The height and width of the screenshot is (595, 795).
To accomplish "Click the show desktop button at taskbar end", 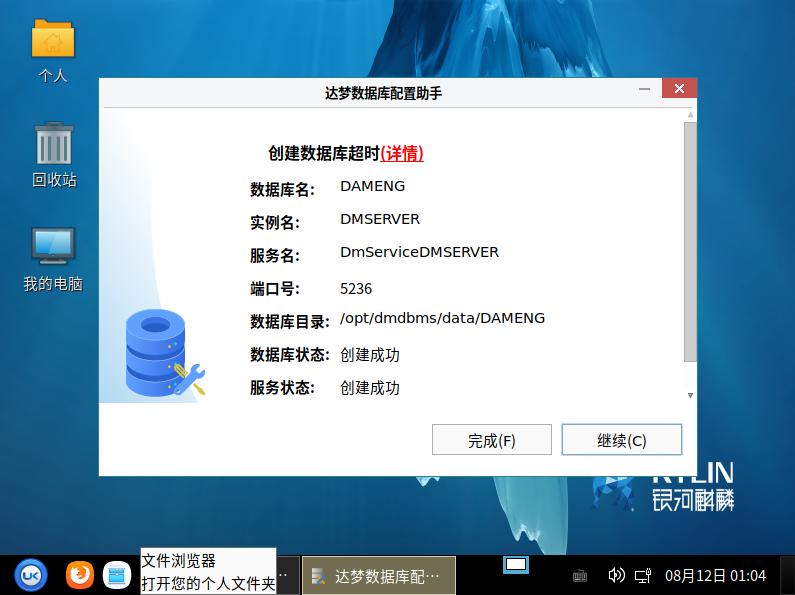I will point(787,575).
